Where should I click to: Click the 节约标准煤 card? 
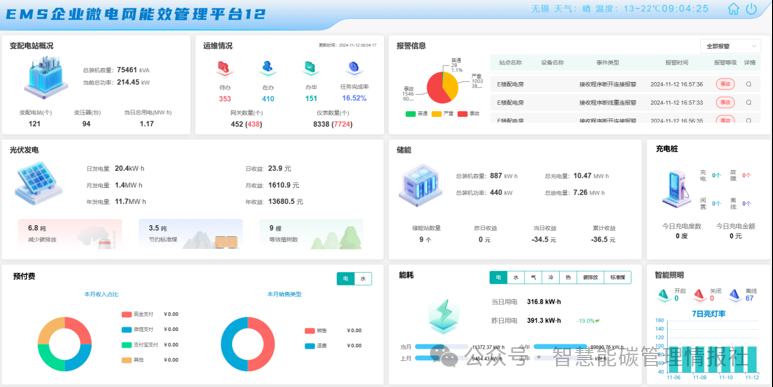(191, 234)
